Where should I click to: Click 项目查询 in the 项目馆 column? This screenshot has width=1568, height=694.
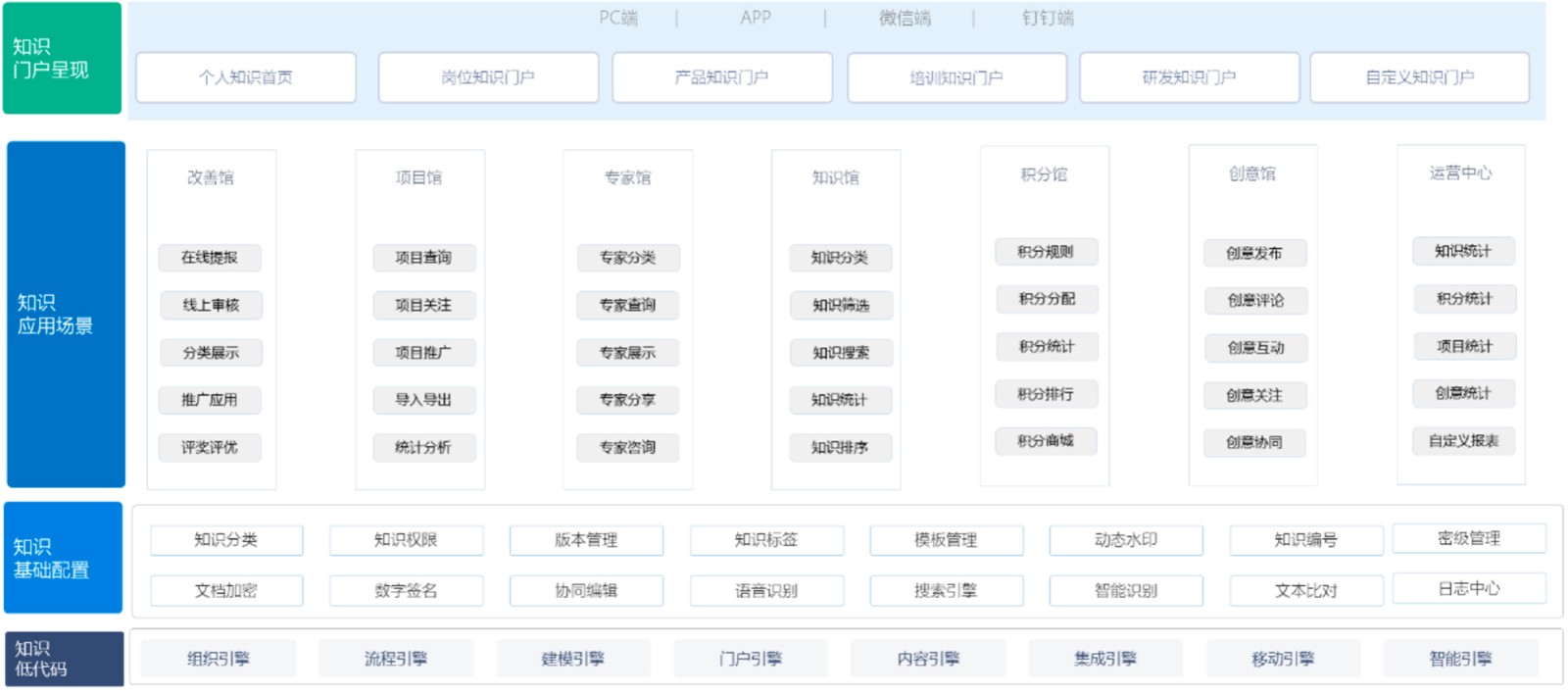[x=423, y=258]
